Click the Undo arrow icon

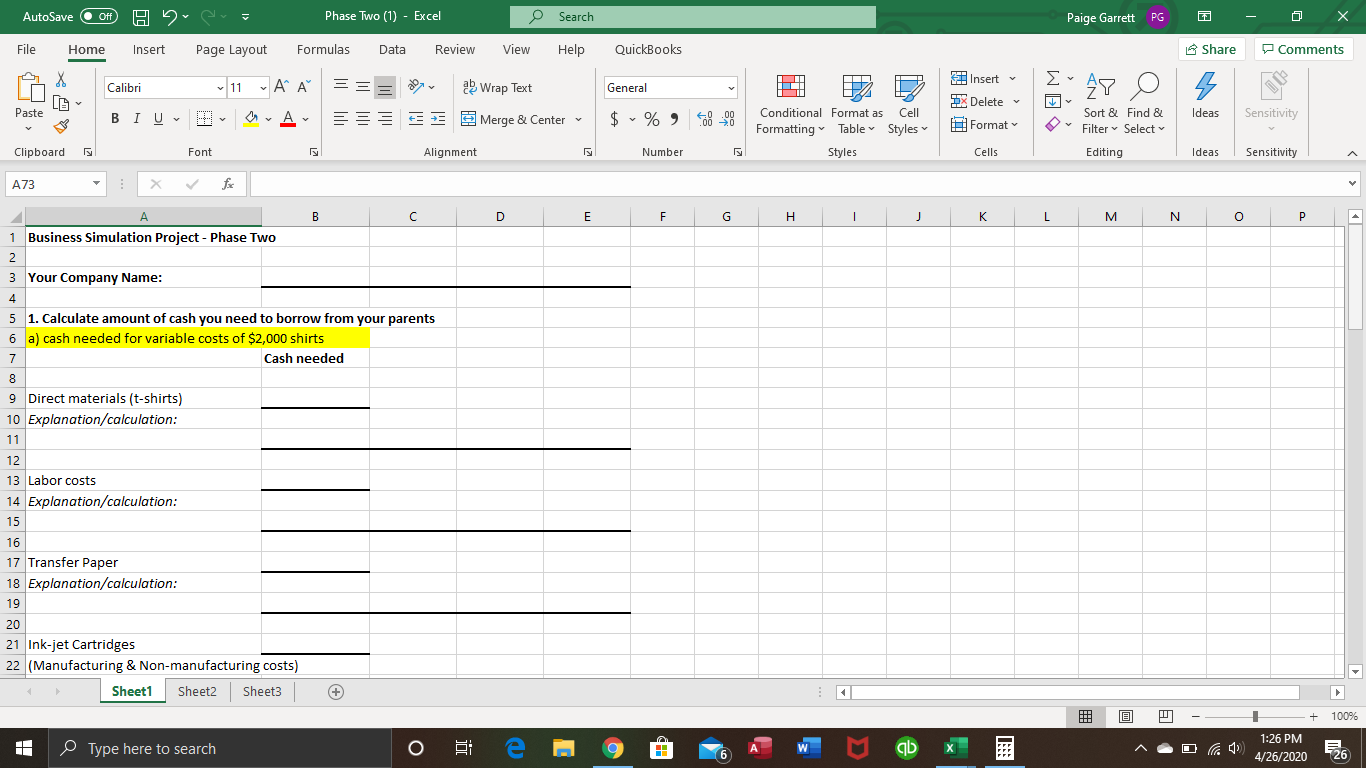tap(170, 17)
